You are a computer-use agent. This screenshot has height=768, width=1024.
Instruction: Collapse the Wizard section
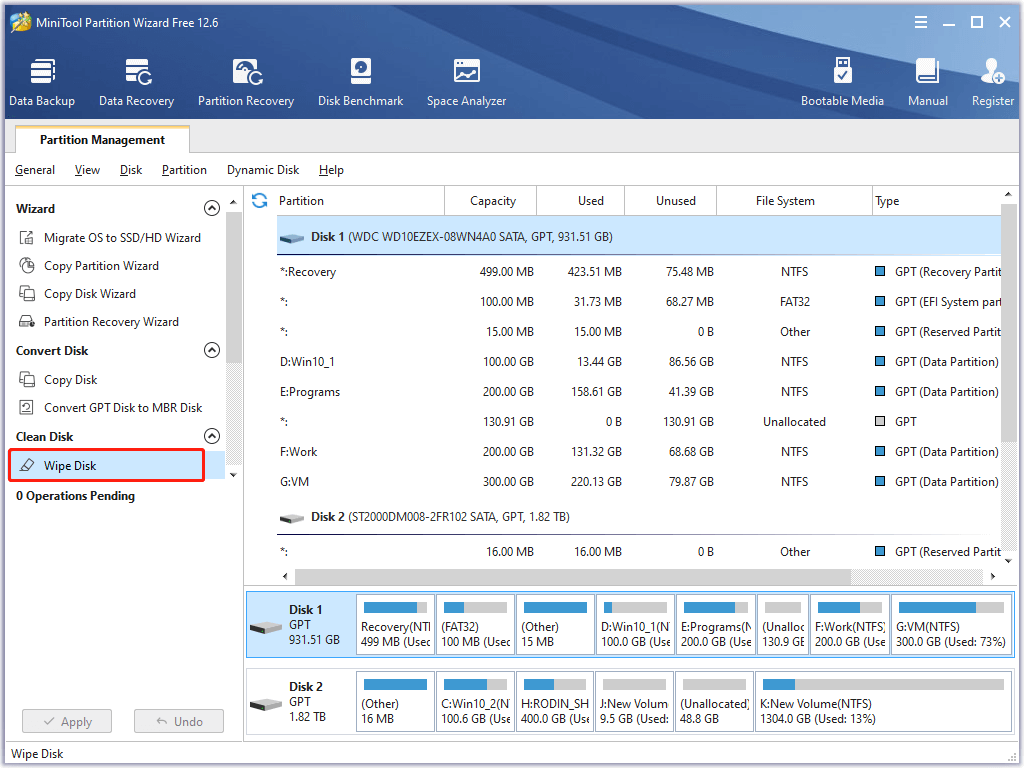212,208
